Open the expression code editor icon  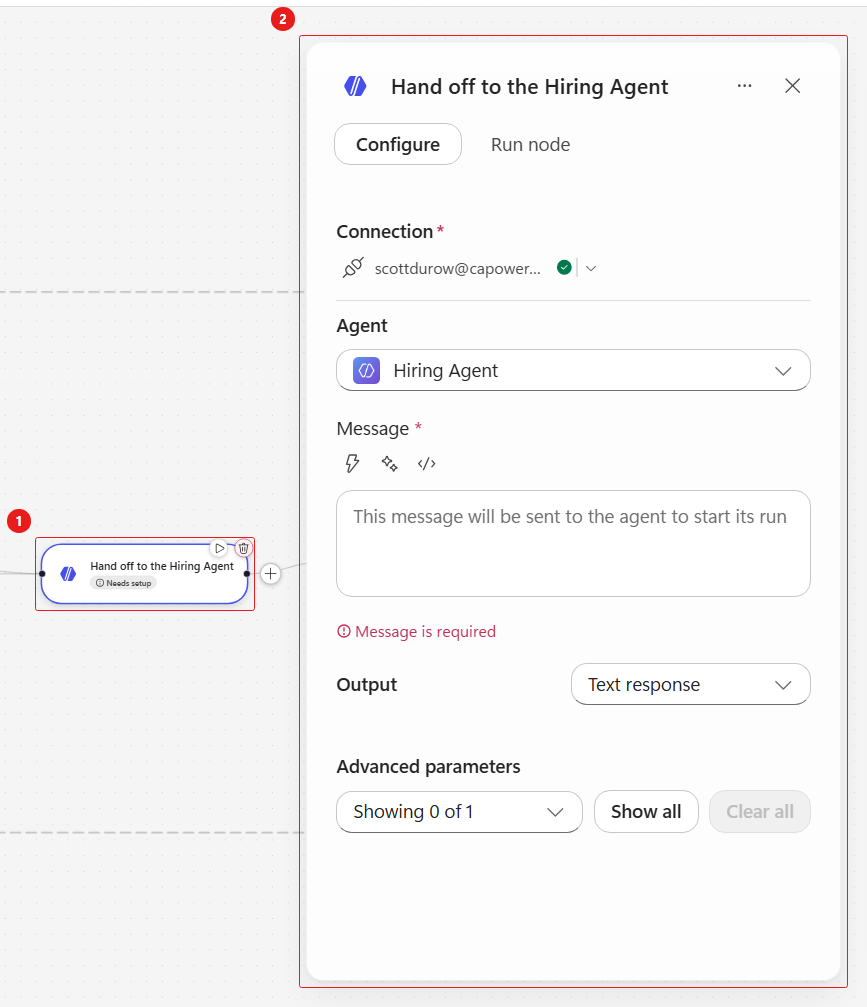[x=426, y=463]
